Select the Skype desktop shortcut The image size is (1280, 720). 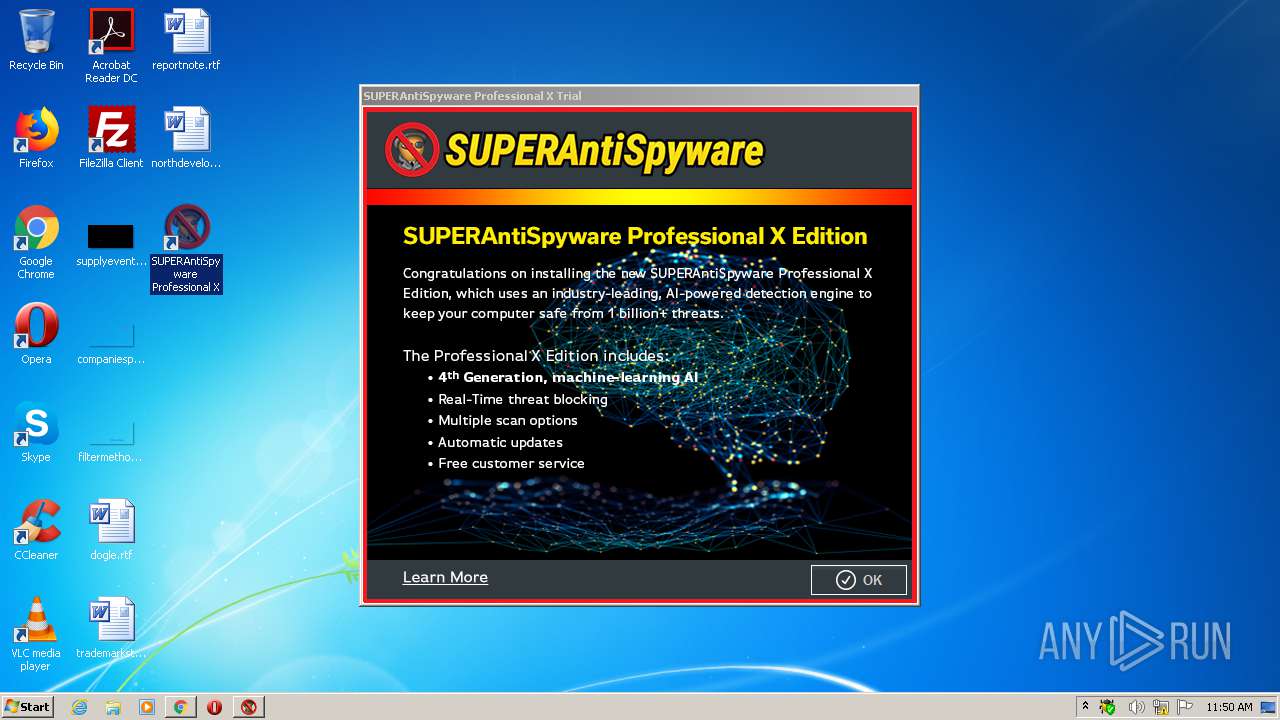tap(36, 432)
